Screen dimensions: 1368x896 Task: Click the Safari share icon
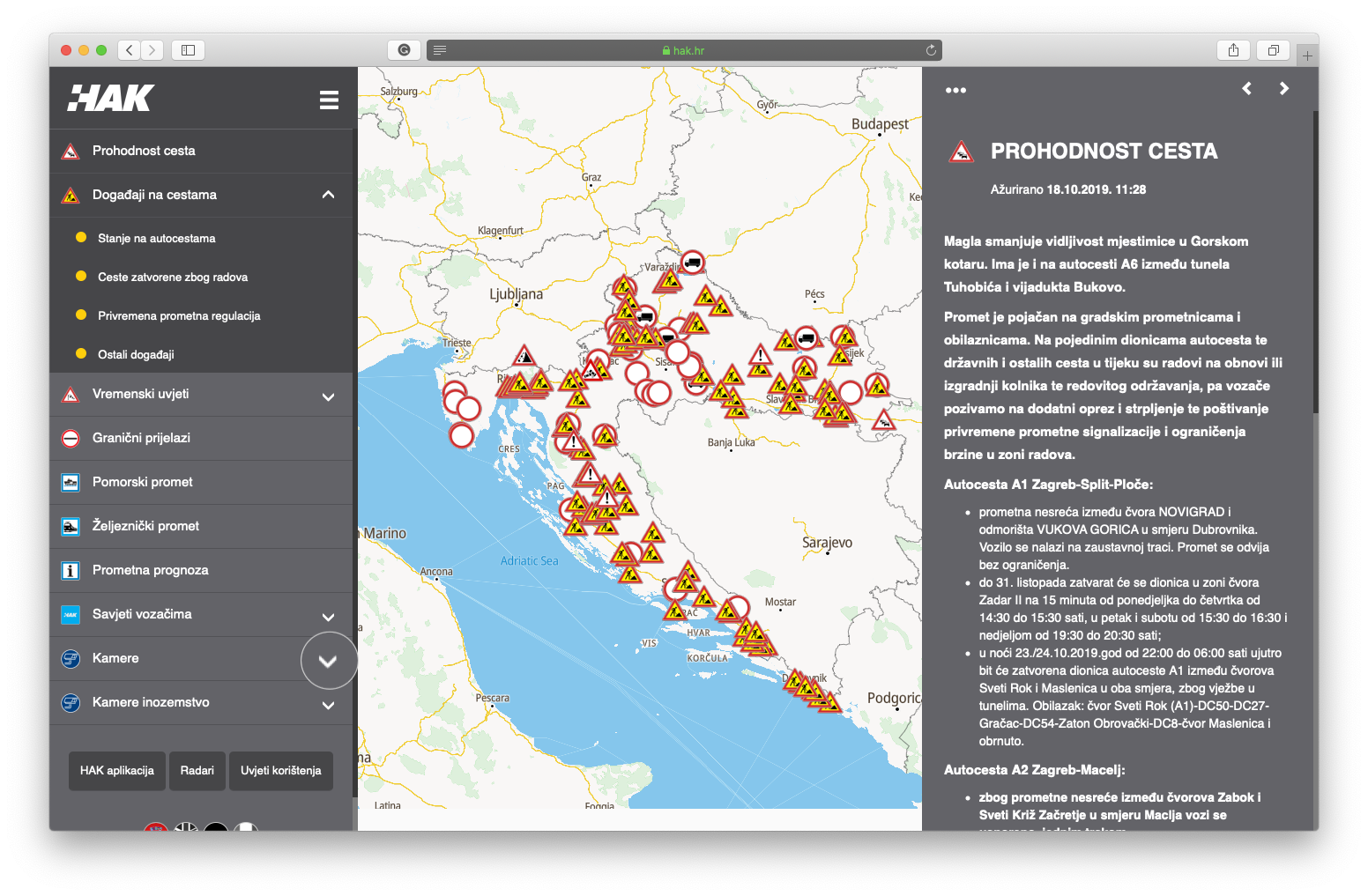pyautogui.click(x=1233, y=50)
